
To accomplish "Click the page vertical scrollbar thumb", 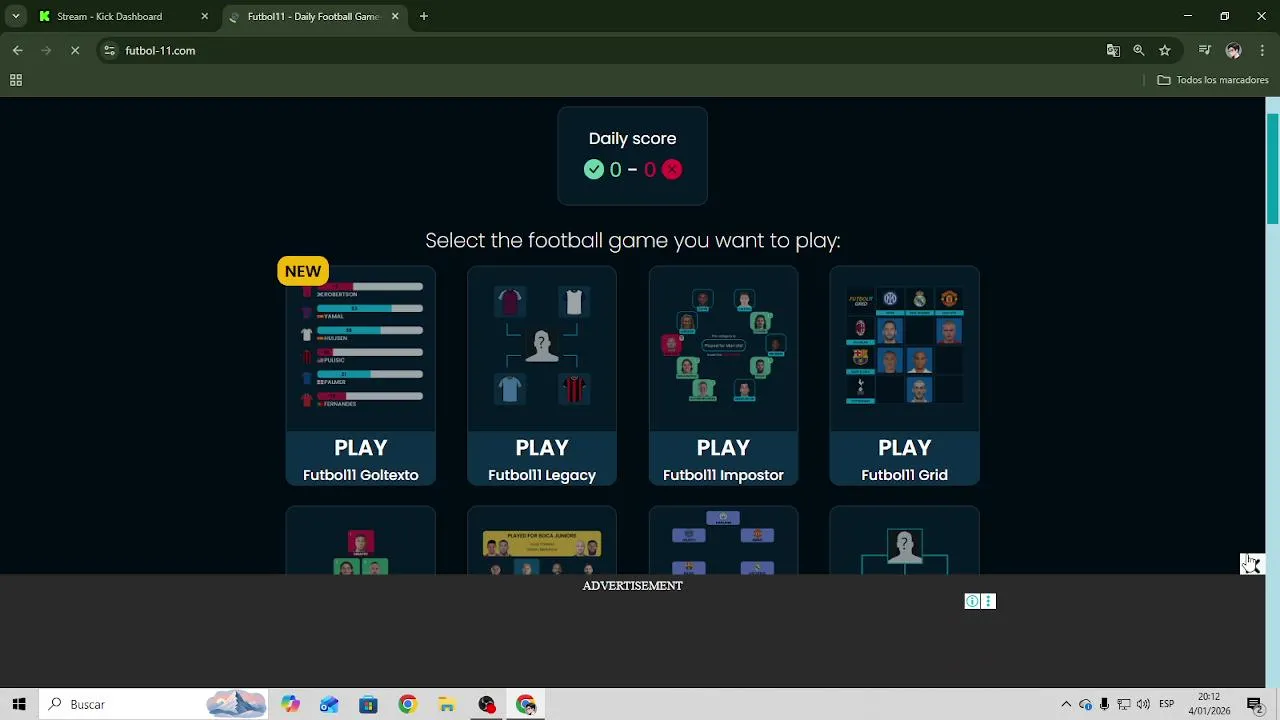I will coord(1273,169).
